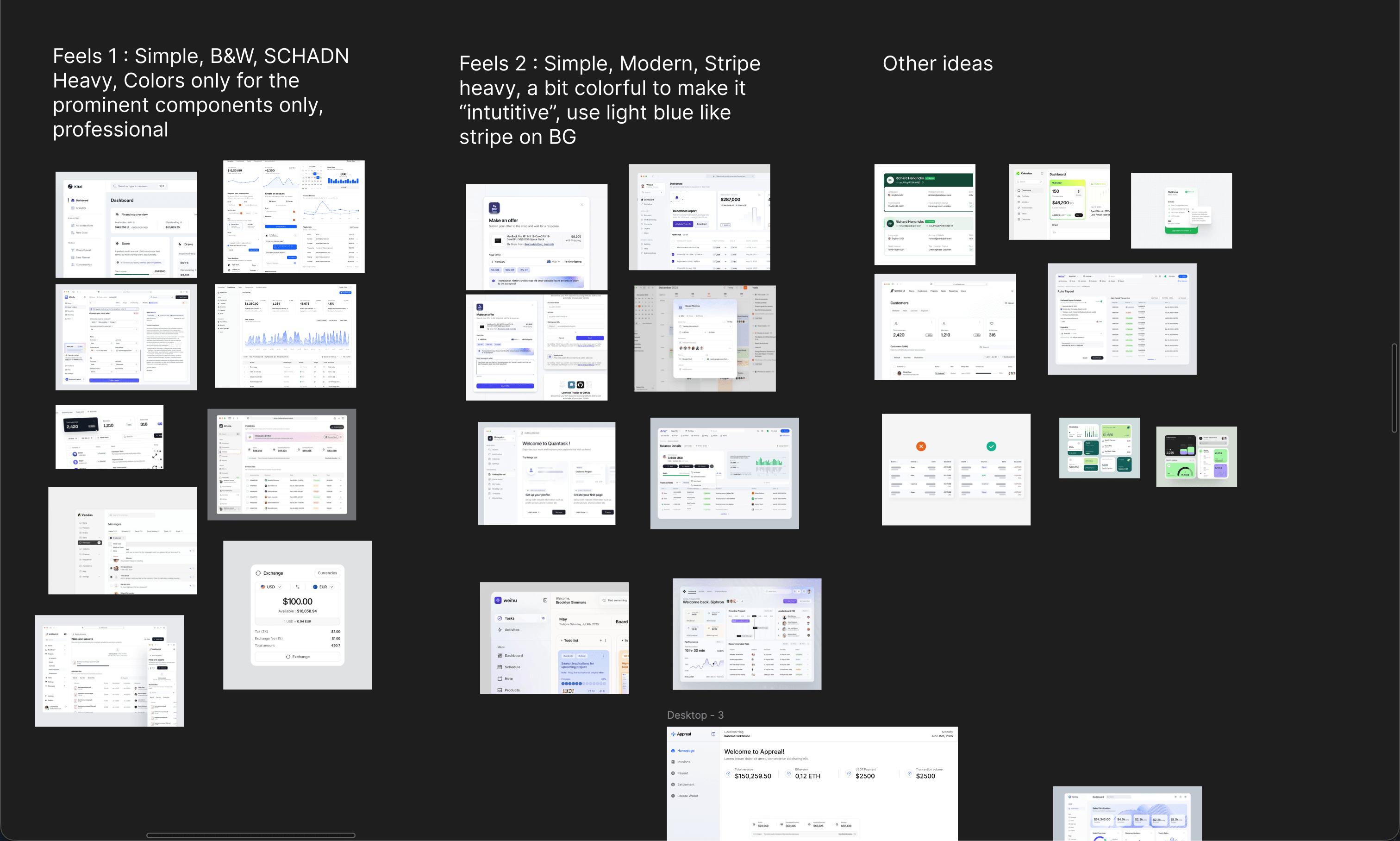Select the Homepage home icon in Appreal sidebar
Image resolution: width=1400 pixels, height=841 pixels.
point(673,750)
